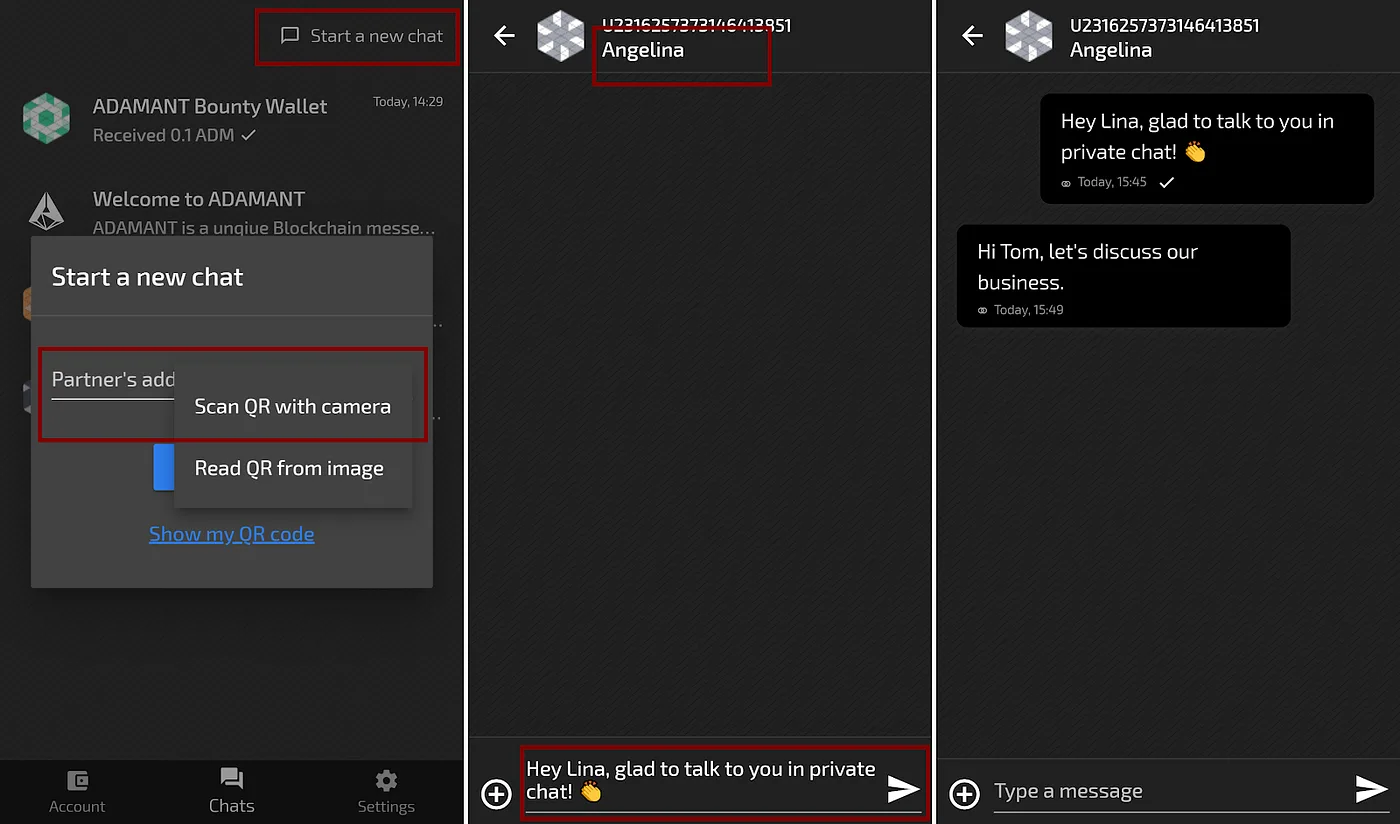Click the drafted Hey Lina message field

[702, 781]
